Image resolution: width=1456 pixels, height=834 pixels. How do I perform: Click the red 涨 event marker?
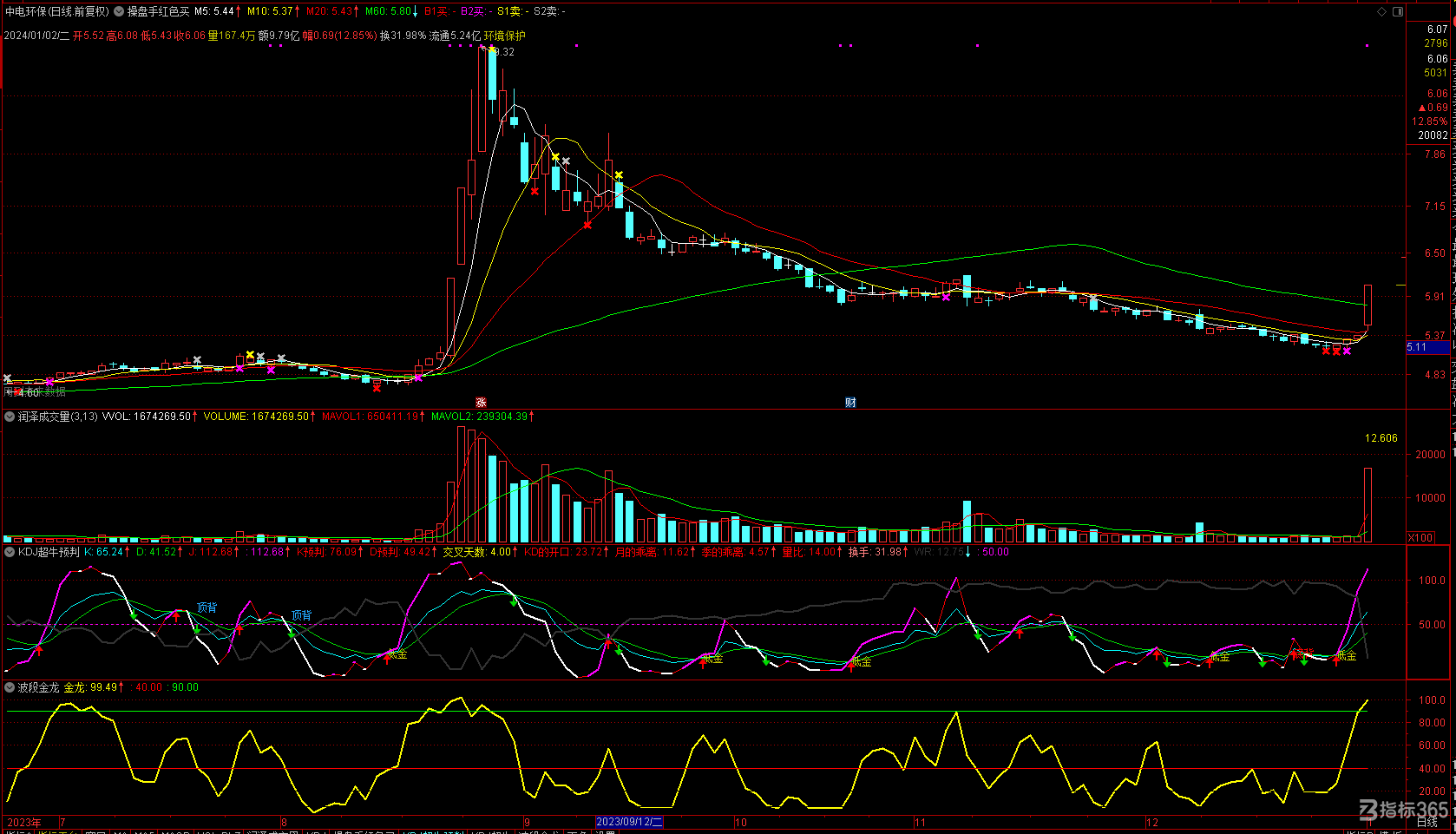point(481,403)
